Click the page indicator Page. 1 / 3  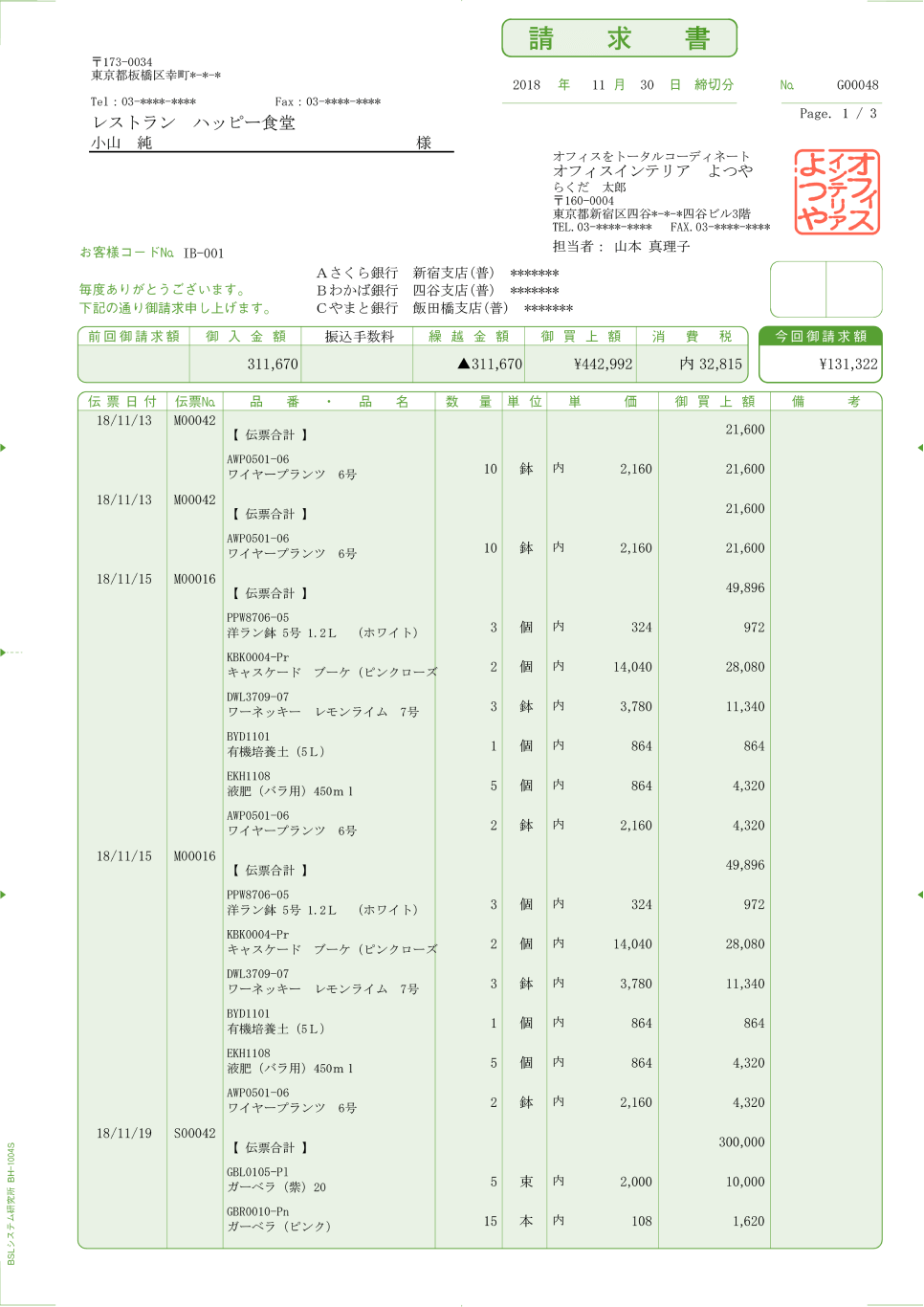[838, 114]
